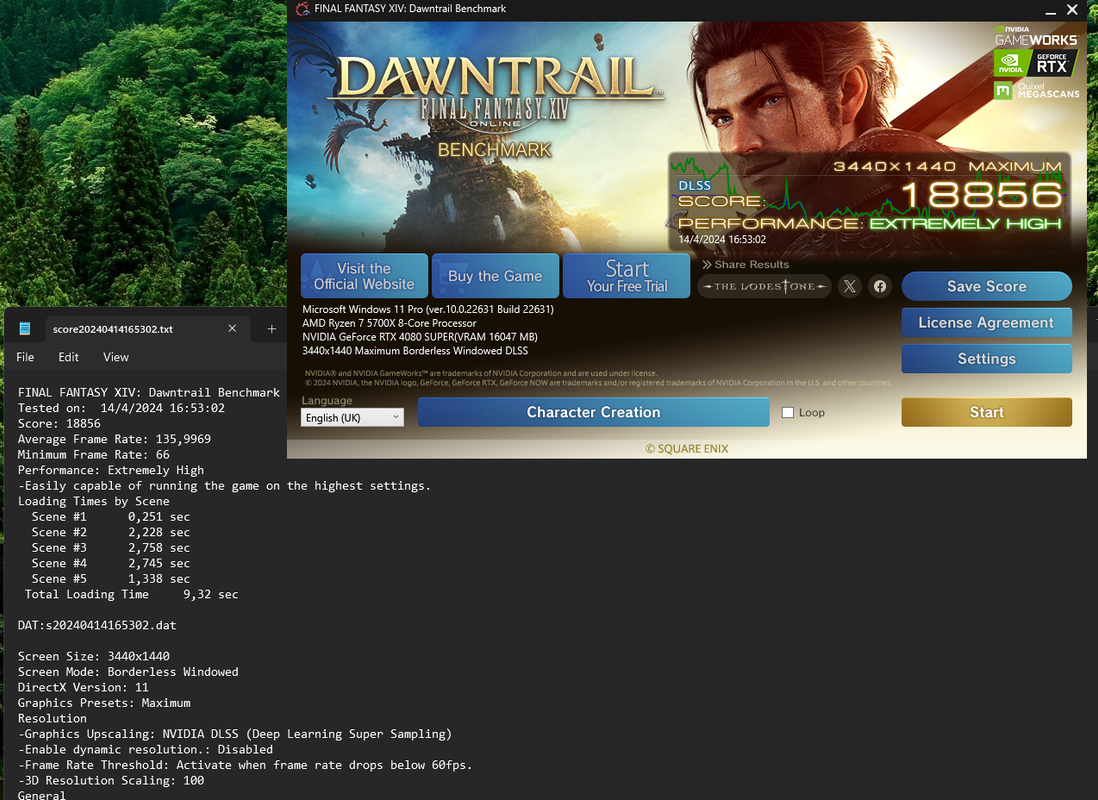Open Notepad File menu
The height and width of the screenshot is (800, 1098).
coord(25,357)
